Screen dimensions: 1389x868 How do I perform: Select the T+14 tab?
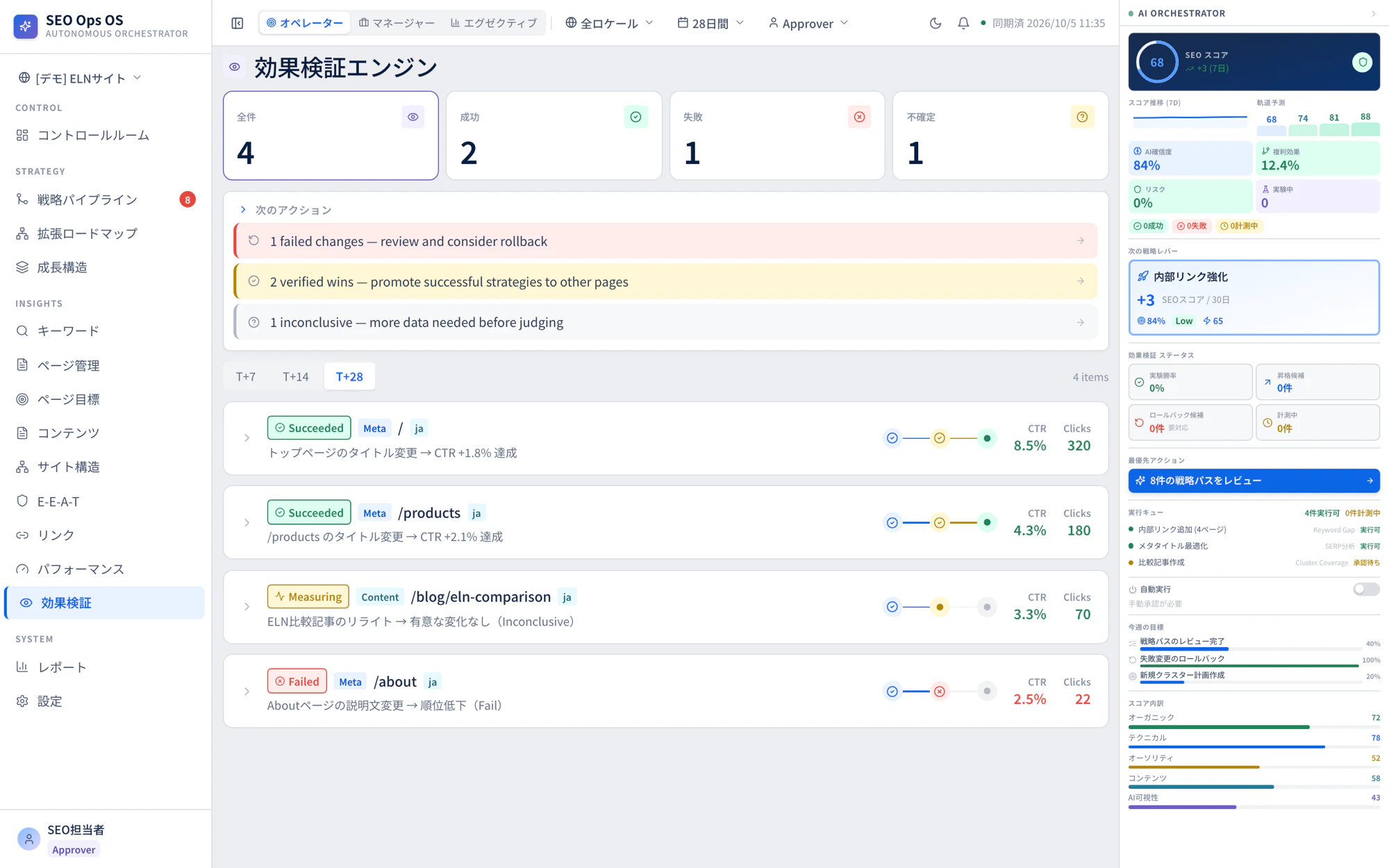click(296, 376)
